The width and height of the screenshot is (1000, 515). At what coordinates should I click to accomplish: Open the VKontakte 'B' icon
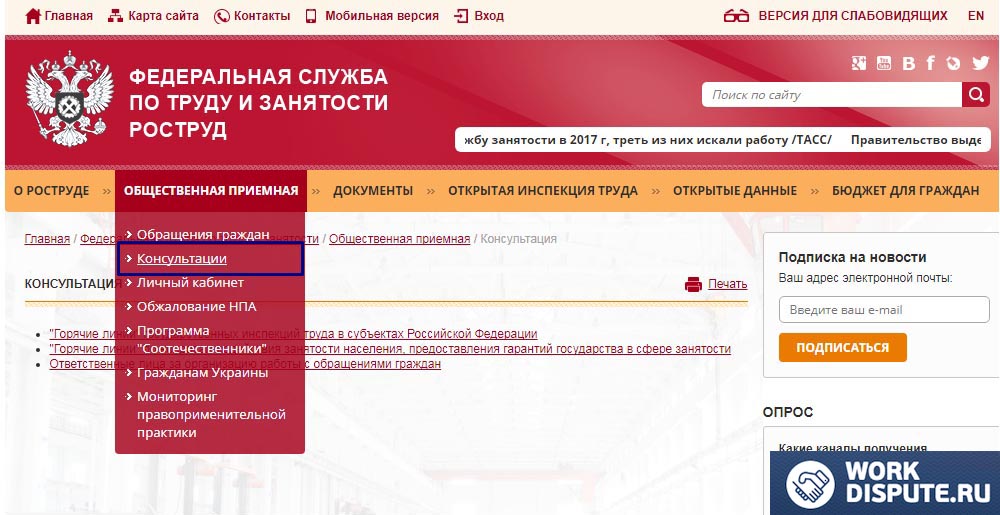[x=909, y=63]
